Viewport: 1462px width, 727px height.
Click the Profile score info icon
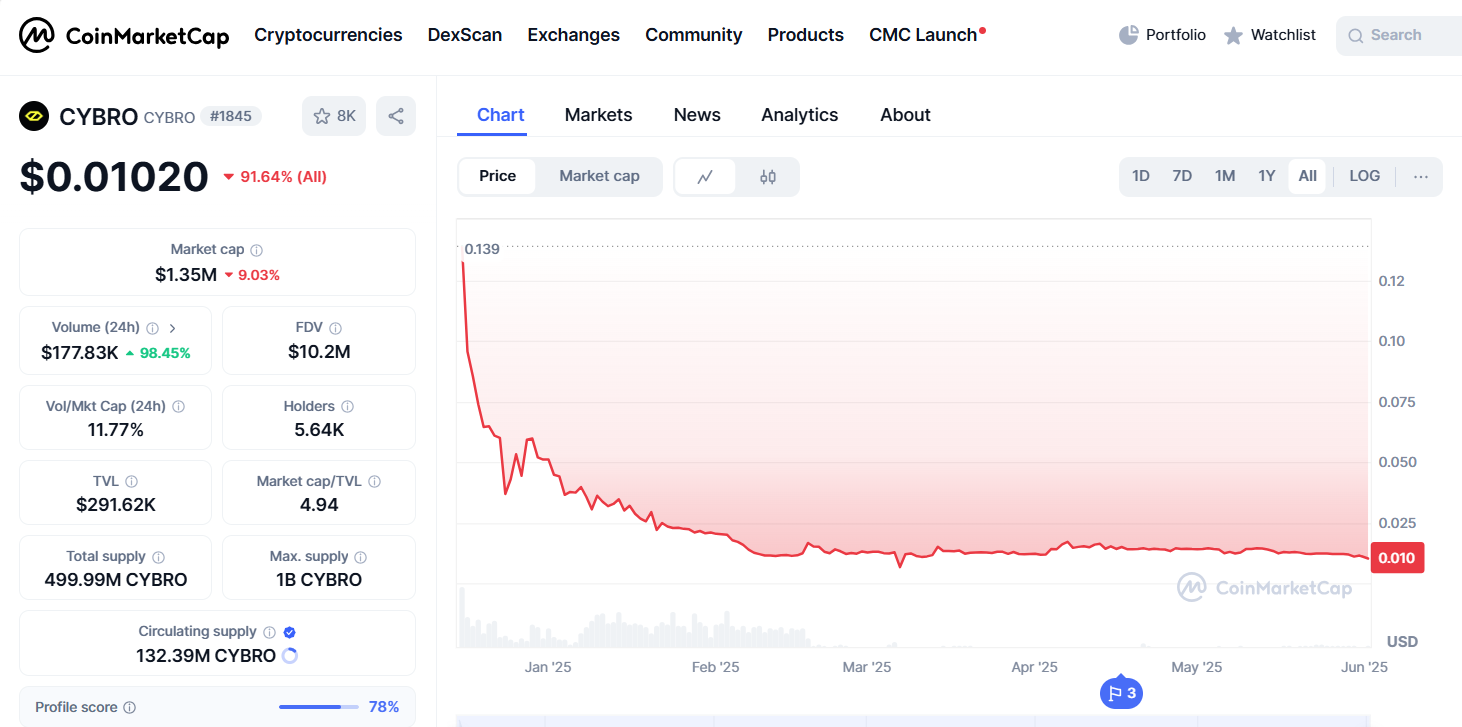click(129, 707)
